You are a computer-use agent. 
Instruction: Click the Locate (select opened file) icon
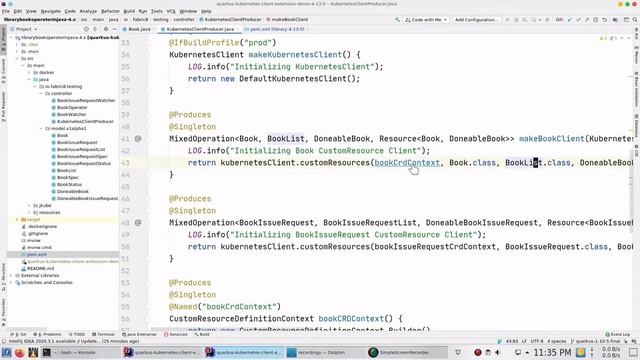pyautogui.click(x=86, y=29)
